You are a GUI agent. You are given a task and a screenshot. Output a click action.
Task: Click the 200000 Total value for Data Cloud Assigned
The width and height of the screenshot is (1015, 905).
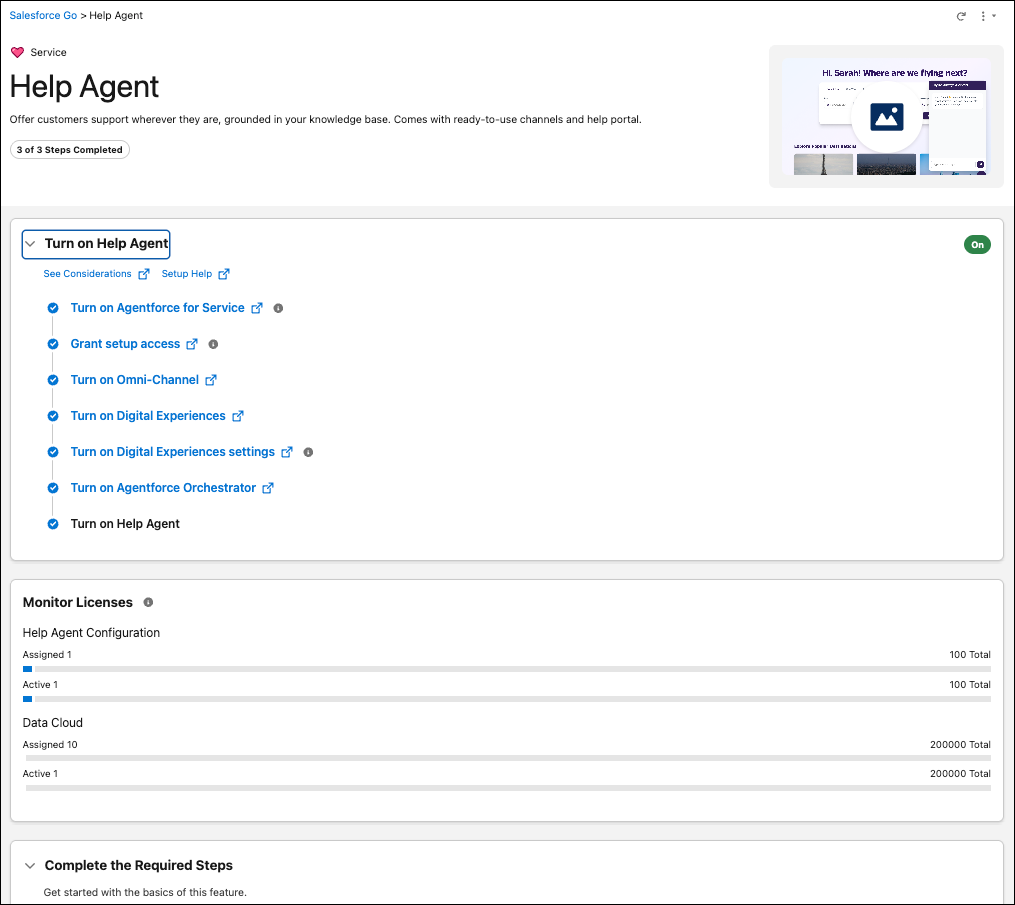960,744
